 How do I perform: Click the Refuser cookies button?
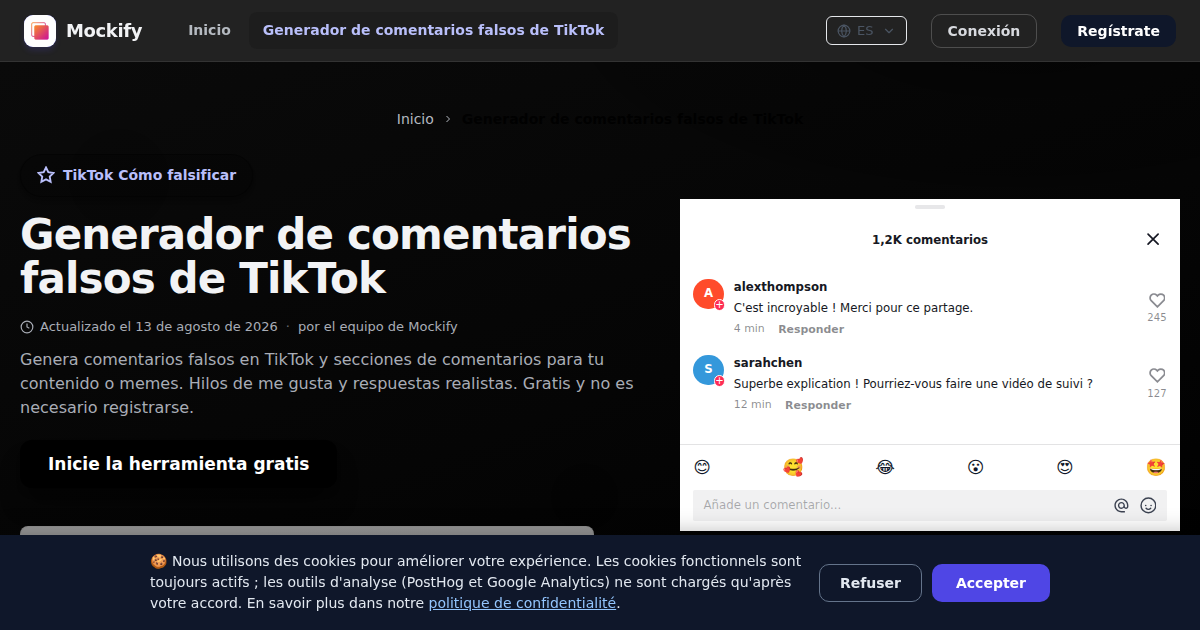[870, 583]
